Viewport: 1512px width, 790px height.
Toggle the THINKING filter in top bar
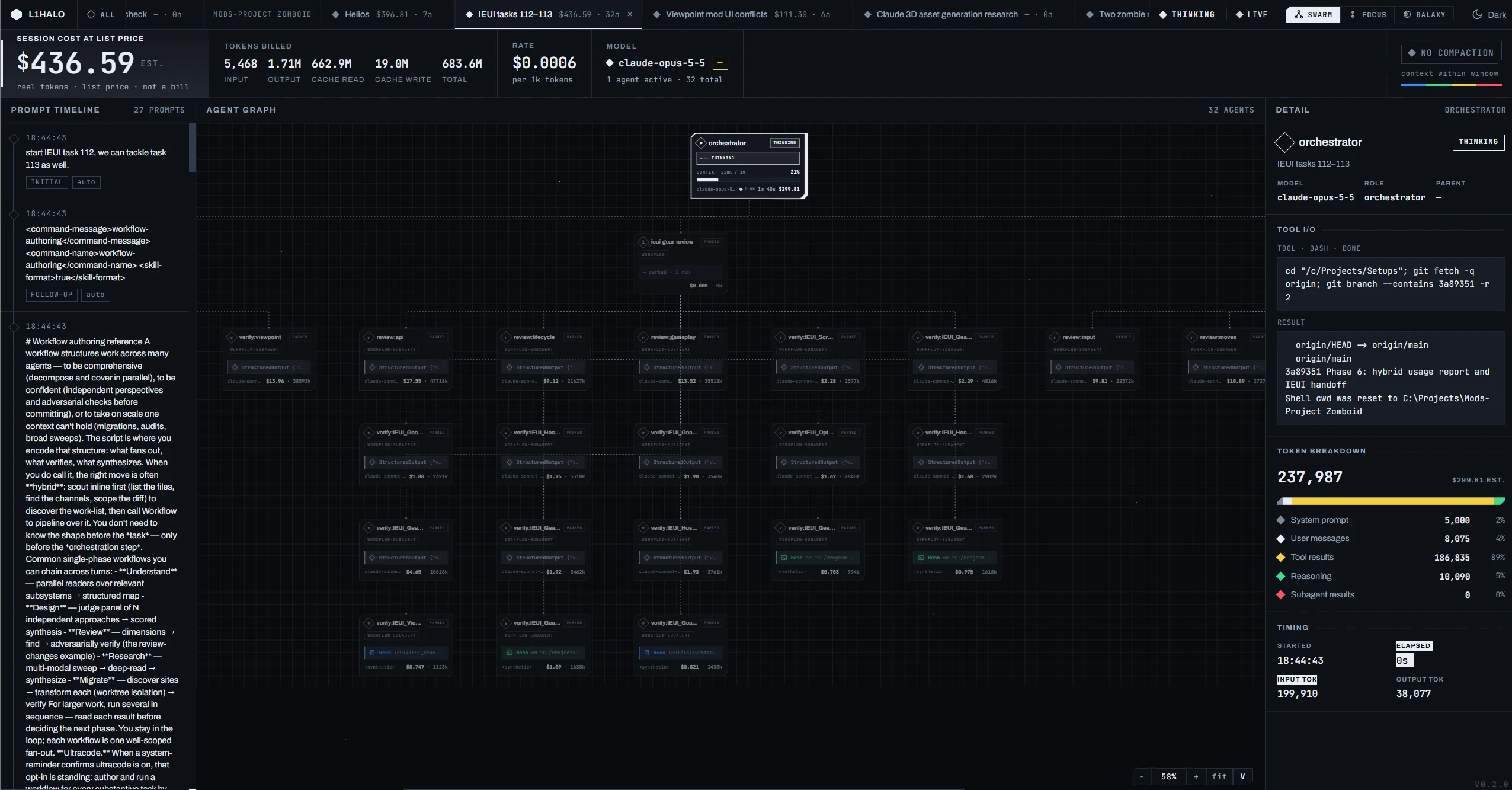tap(1187, 14)
